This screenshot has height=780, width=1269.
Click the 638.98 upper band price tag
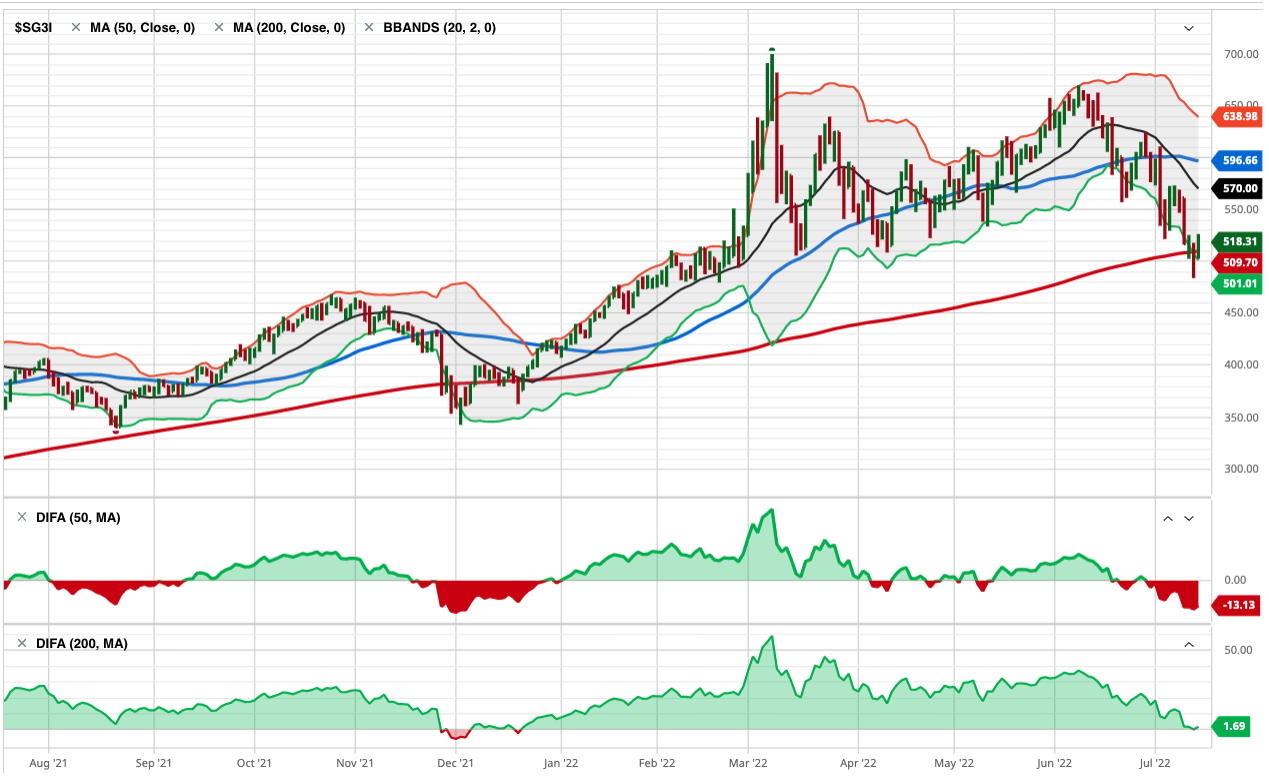[x=1238, y=116]
